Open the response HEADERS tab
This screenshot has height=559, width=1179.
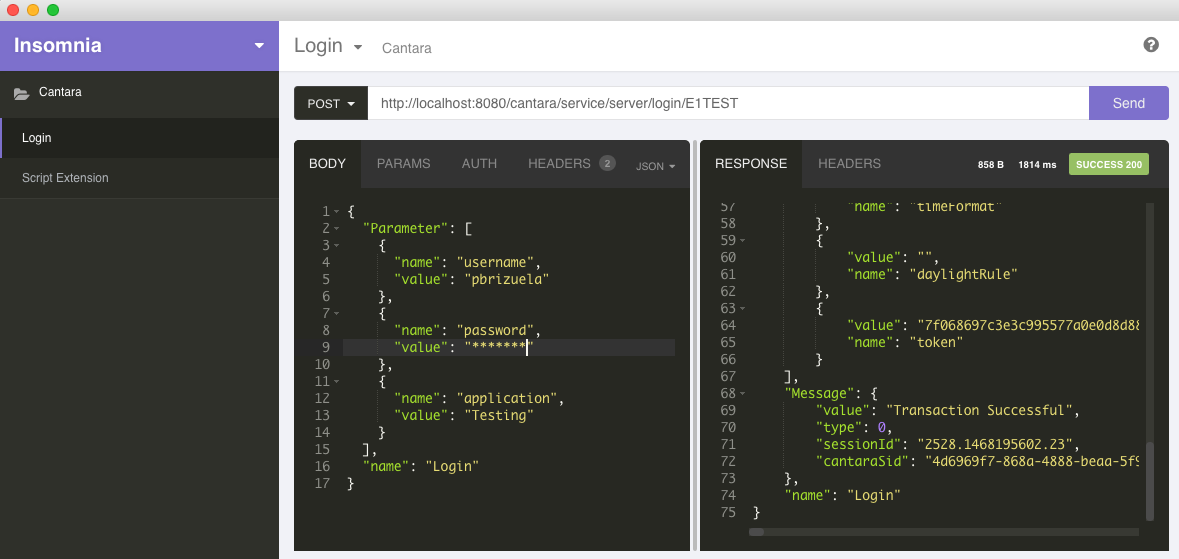pyautogui.click(x=849, y=164)
